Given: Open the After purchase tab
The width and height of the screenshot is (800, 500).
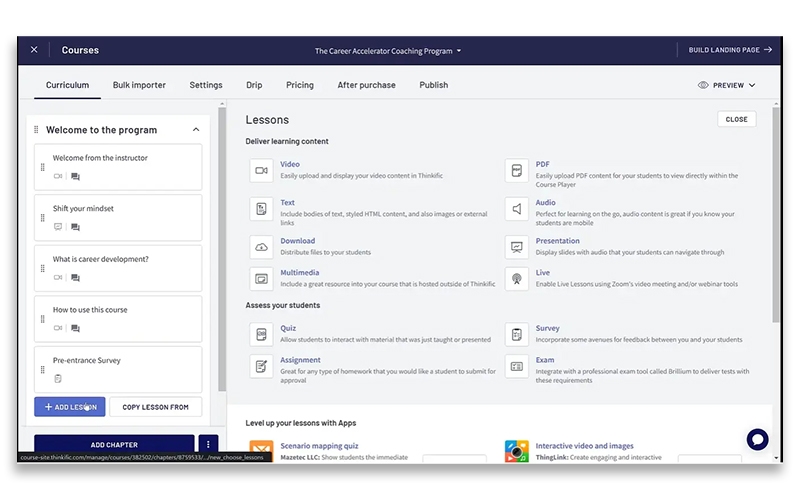Looking at the screenshot, I should click(x=366, y=85).
